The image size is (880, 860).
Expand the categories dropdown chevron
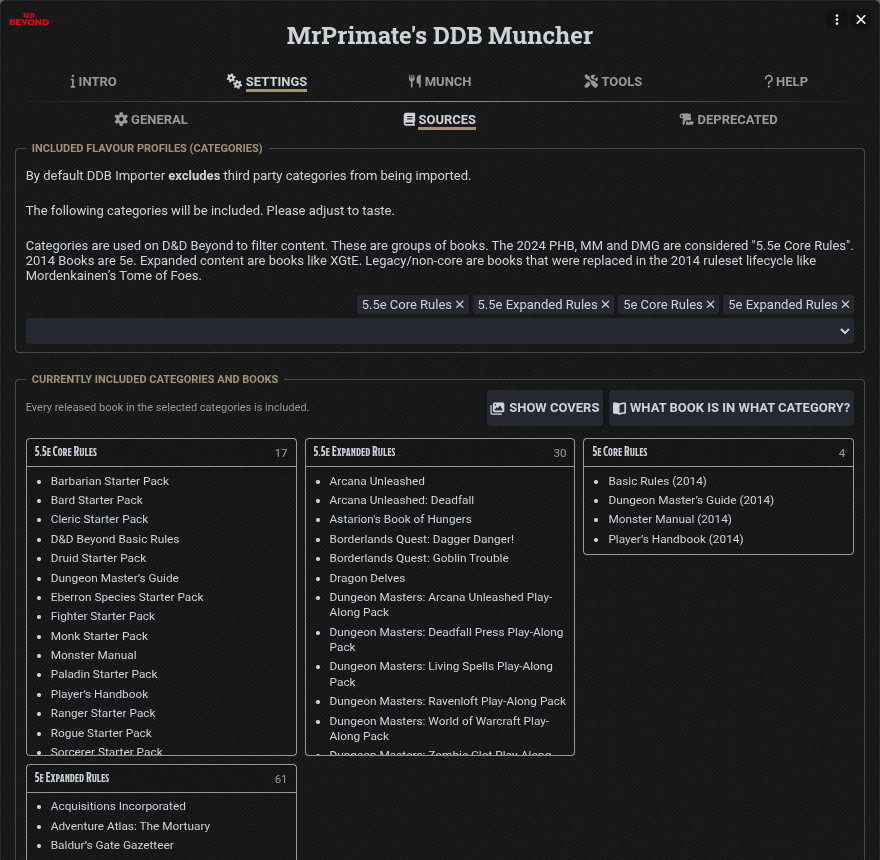tap(845, 331)
